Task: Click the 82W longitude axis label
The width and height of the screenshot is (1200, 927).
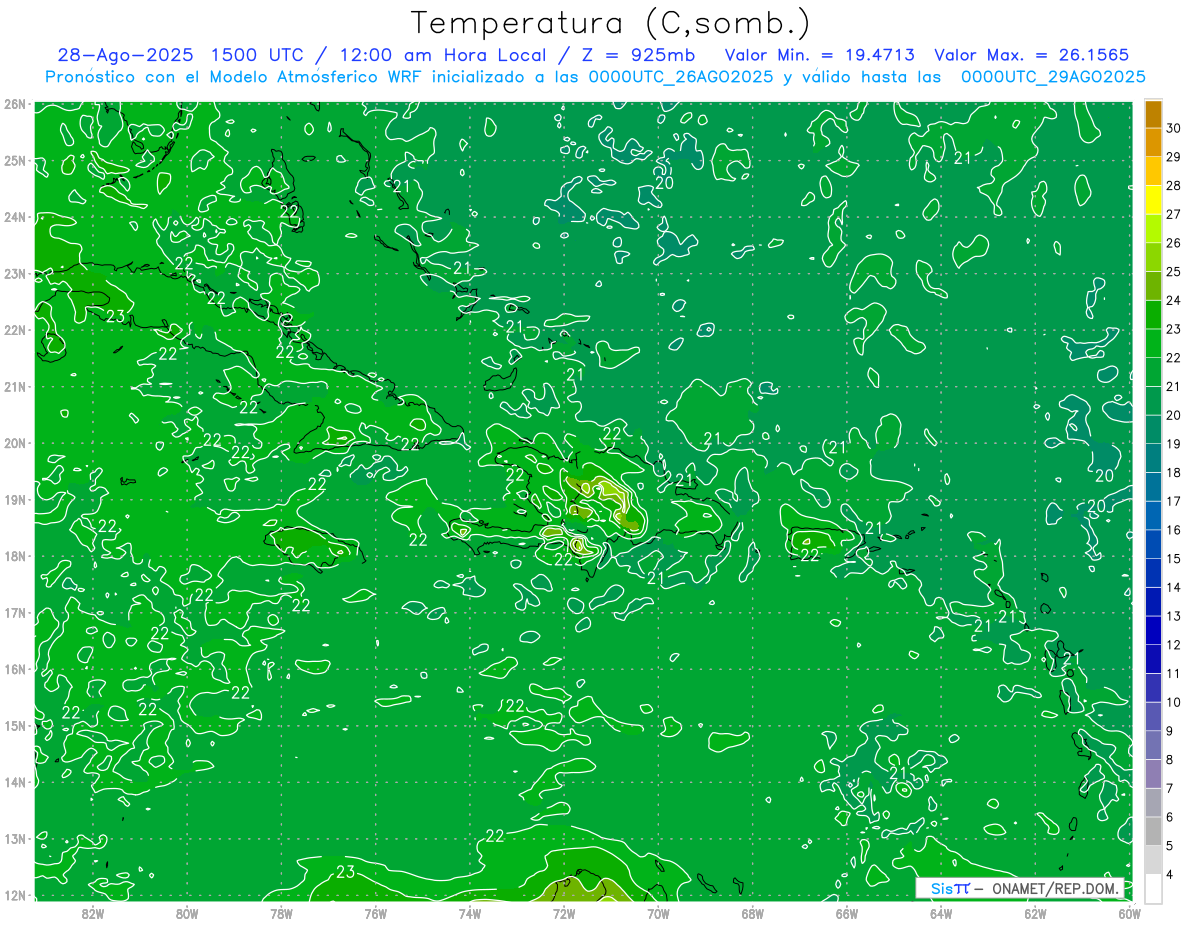Action: click(92, 913)
